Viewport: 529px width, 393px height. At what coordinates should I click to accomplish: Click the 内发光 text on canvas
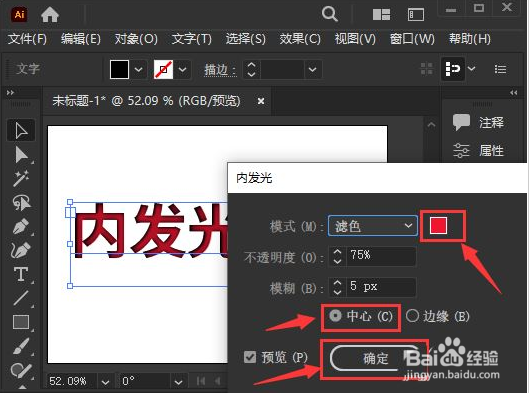click(150, 231)
